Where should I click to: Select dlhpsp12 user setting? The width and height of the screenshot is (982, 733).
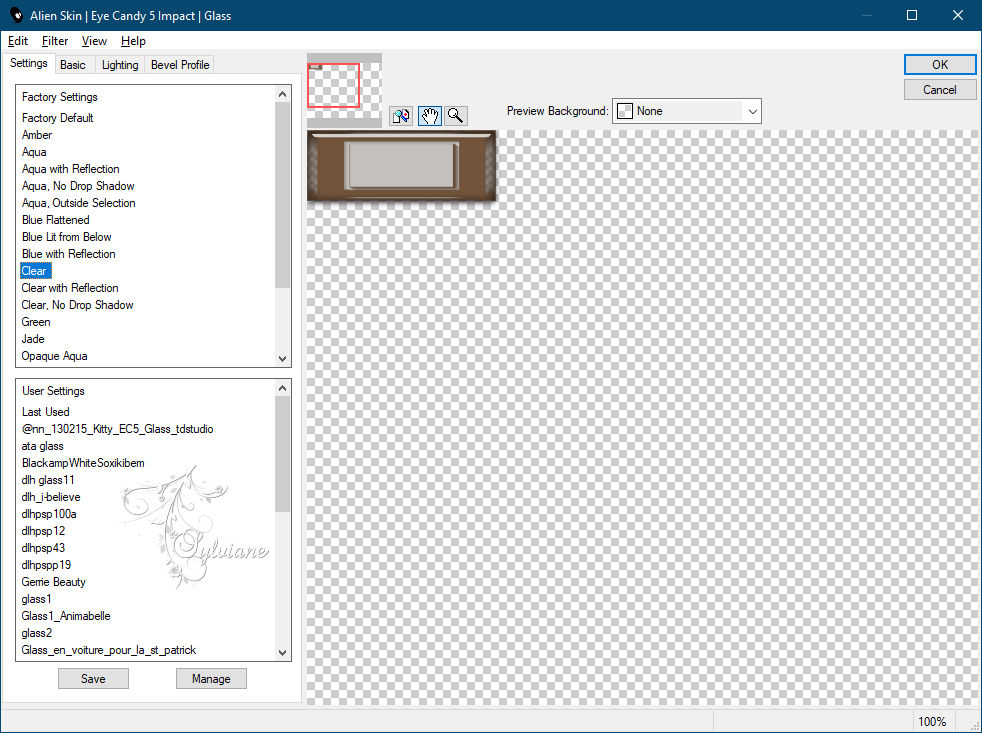(x=43, y=531)
